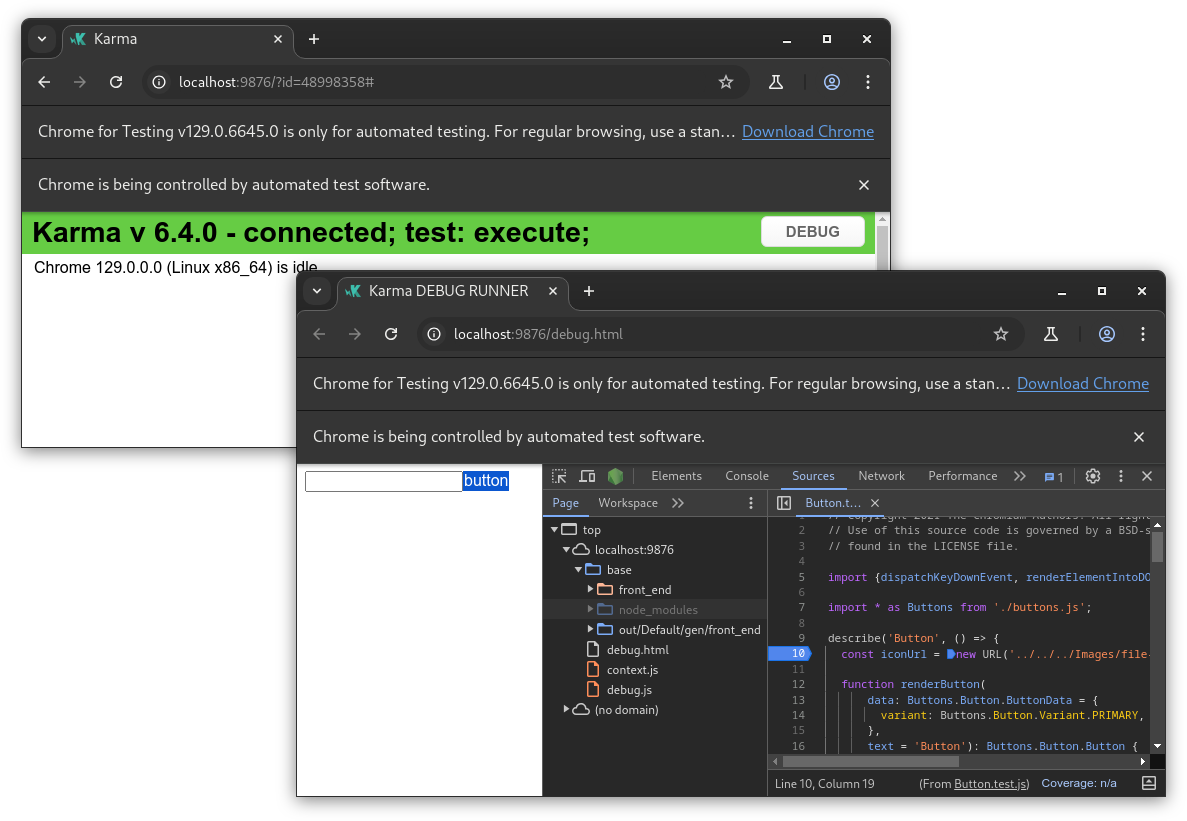Reload the Karma DEBUG RUNNER page

click(x=392, y=334)
